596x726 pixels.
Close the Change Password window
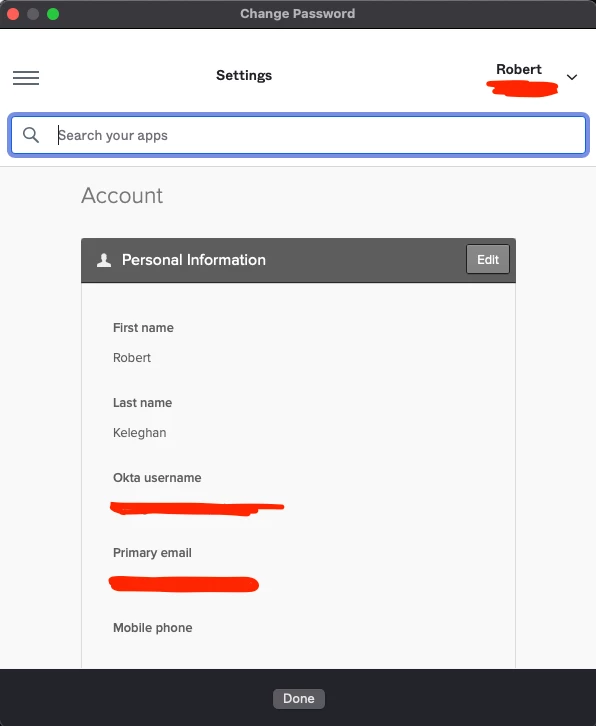[x=13, y=14]
